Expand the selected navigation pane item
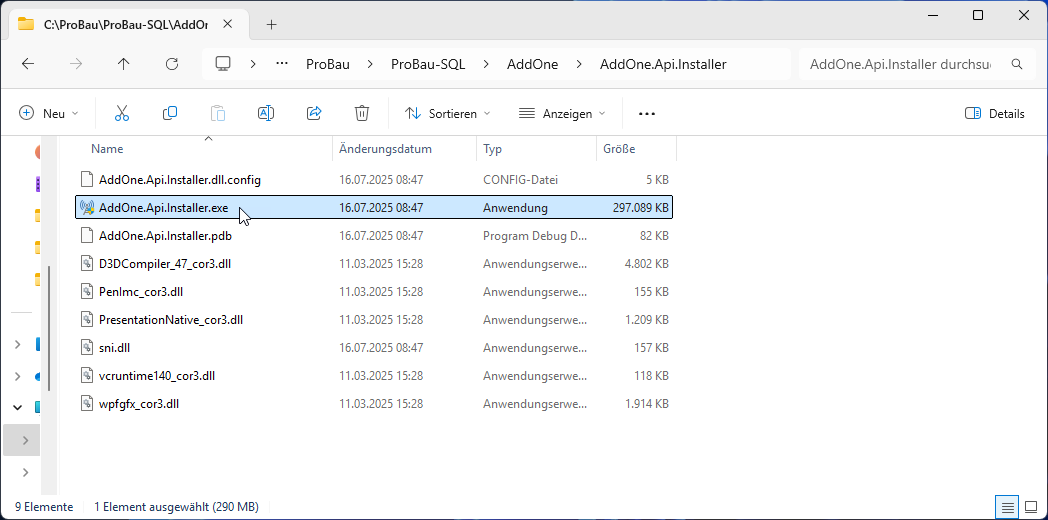1048x520 pixels. 25,440
